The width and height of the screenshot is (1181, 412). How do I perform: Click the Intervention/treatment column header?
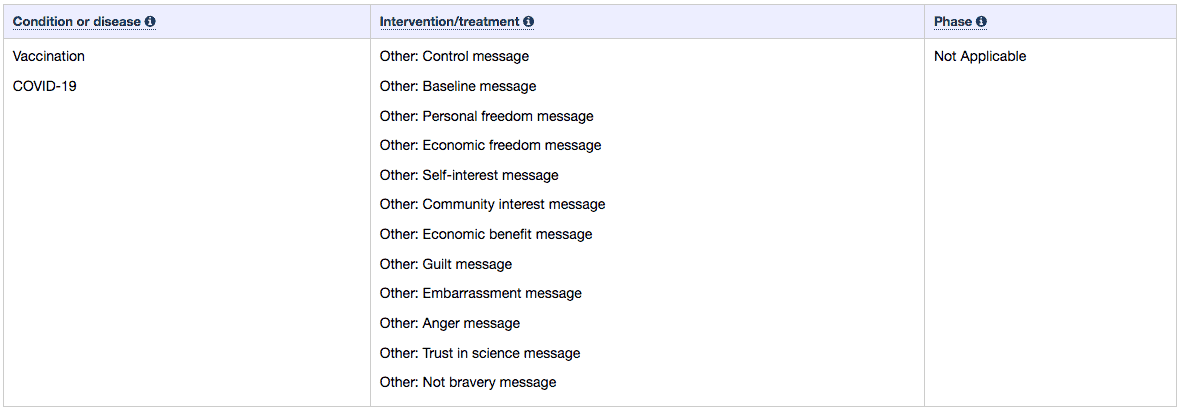450,22
